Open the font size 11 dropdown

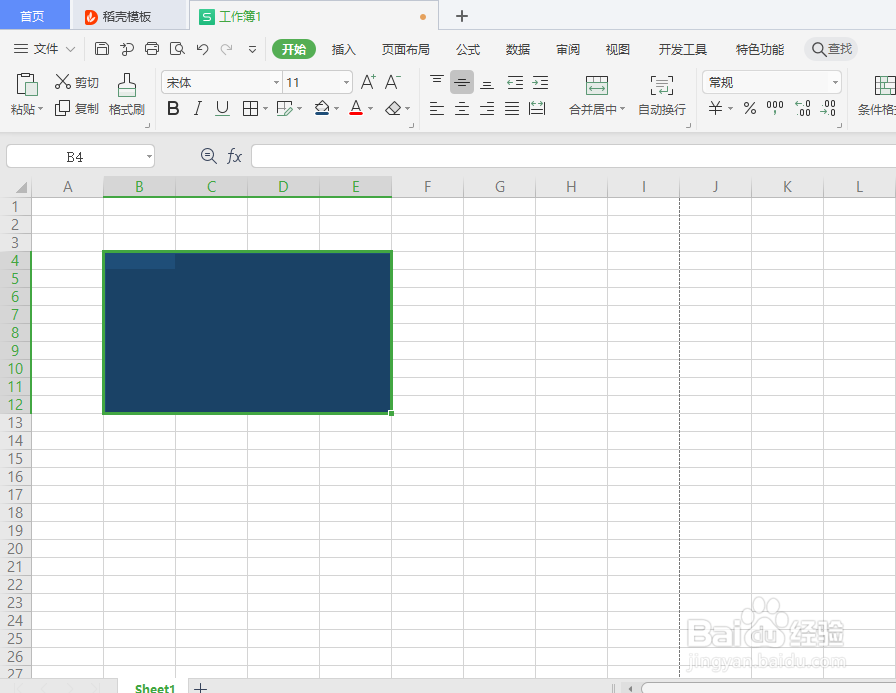pyautogui.click(x=346, y=83)
